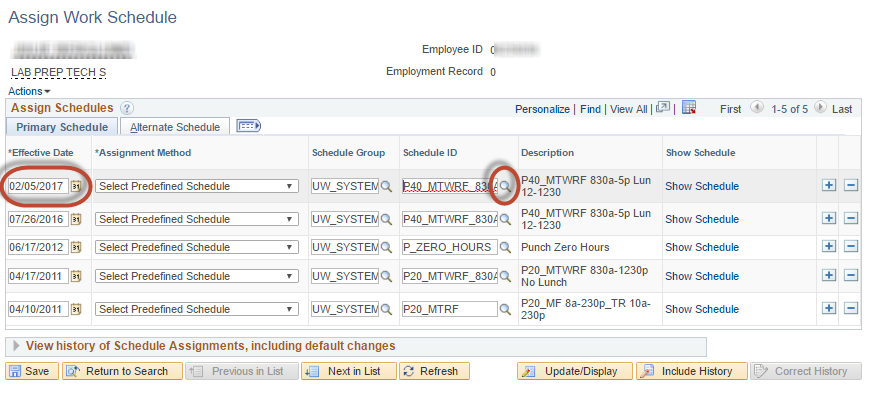Look up Schedule ID in 04/17/2011 row
Screen dimensions: 879x398
click(505, 276)
